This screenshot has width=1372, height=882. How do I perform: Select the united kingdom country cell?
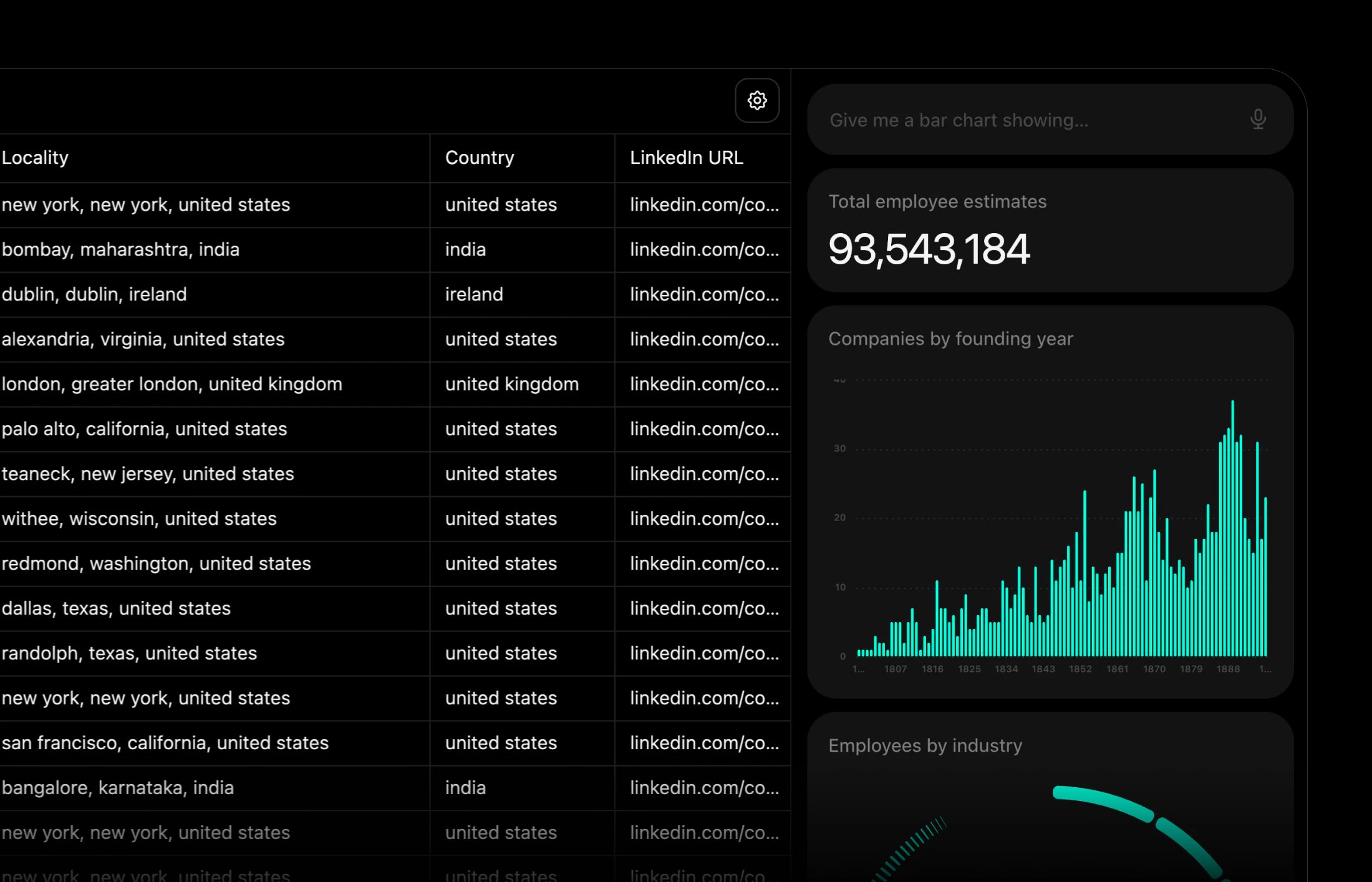coord(511,384)
